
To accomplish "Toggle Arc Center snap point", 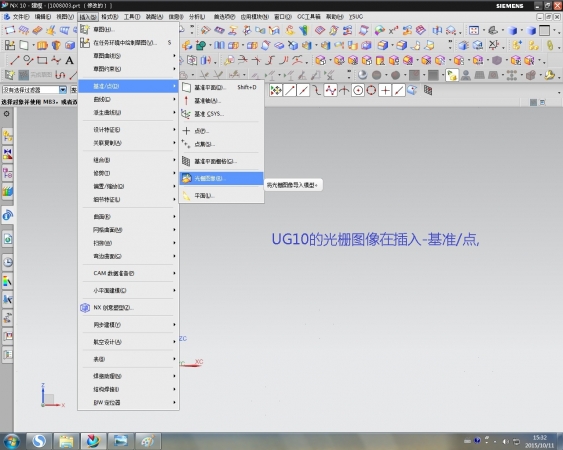I will pos(358,91).
